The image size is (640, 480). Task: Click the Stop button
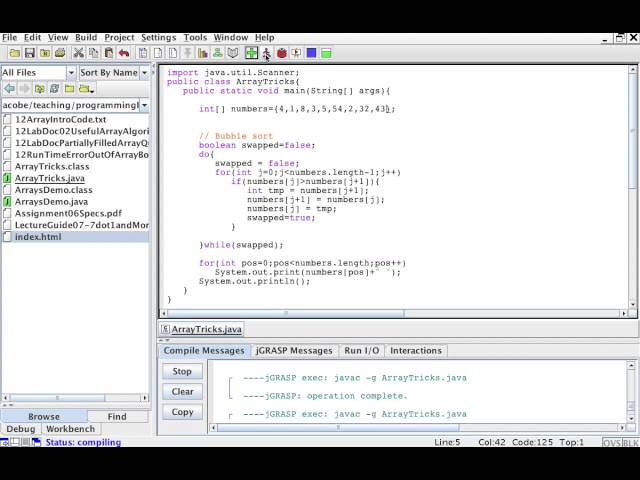182,371
